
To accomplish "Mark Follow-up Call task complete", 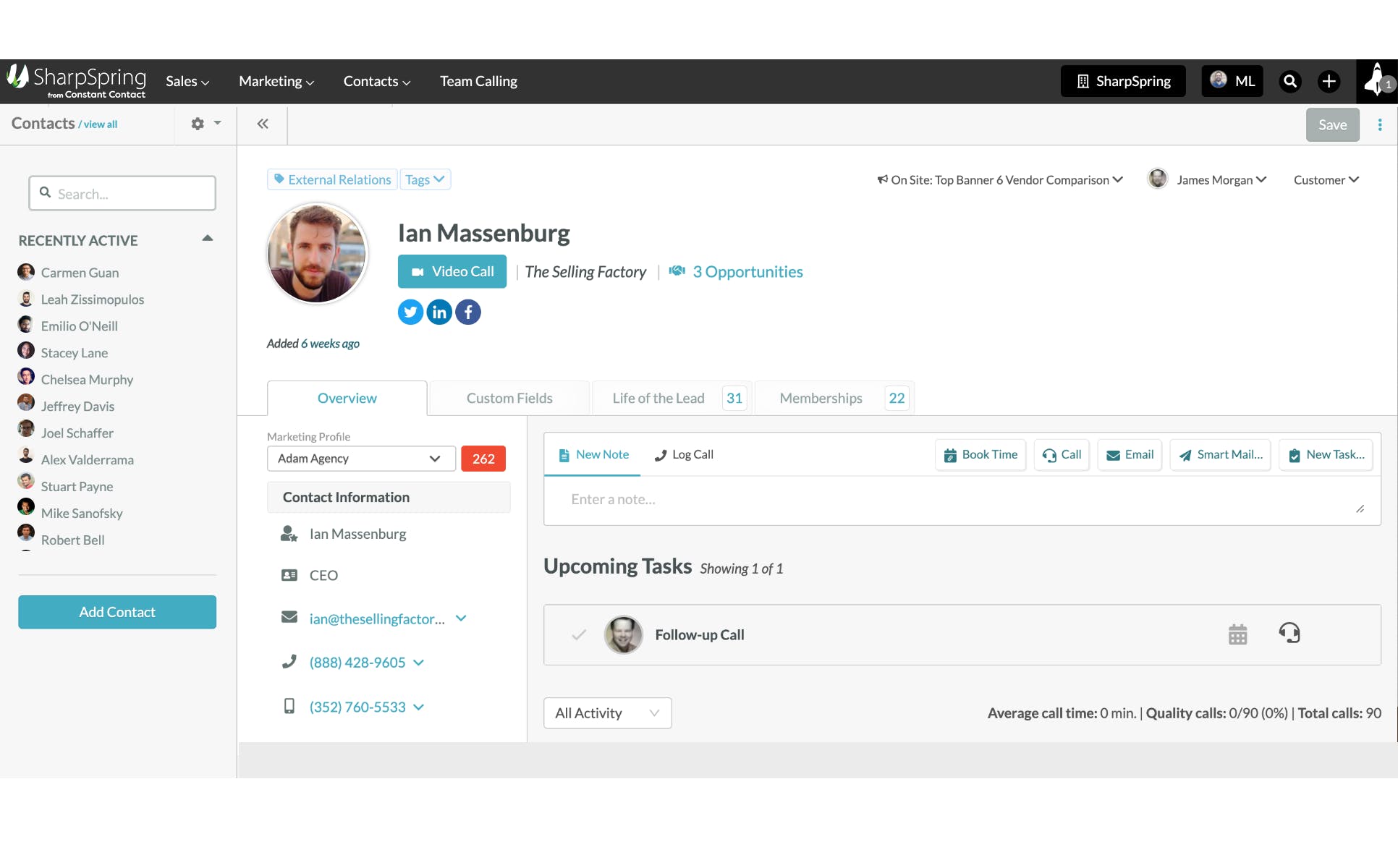I will (x=579, y=635).
